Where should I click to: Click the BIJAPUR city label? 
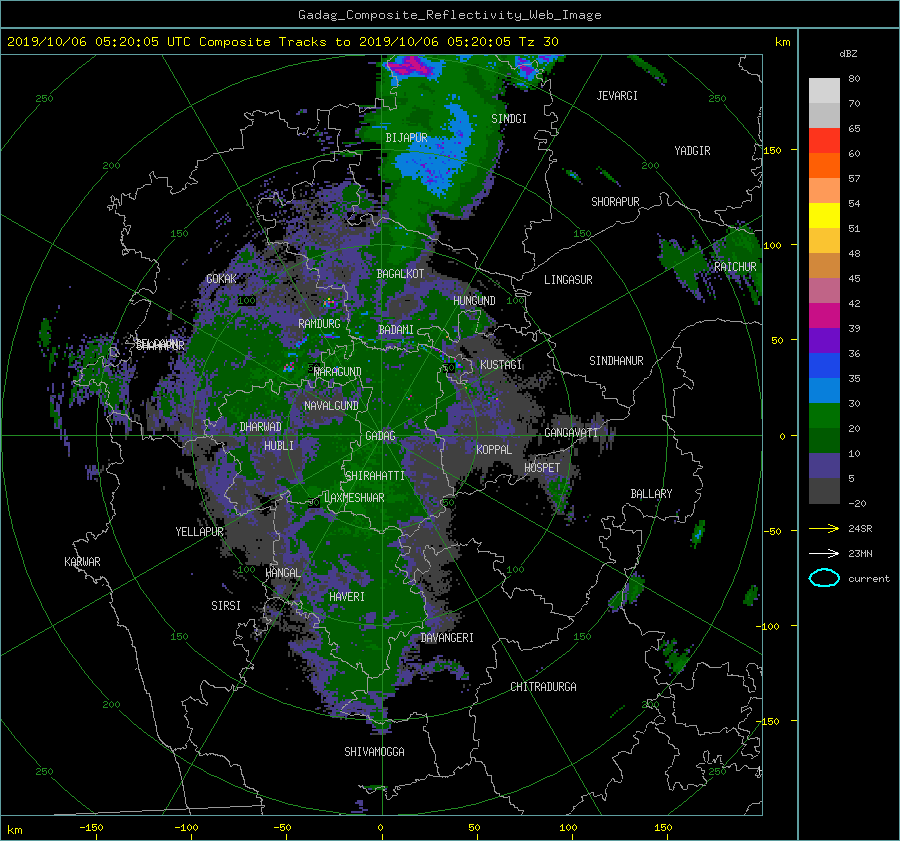click(x=406, y=138)
